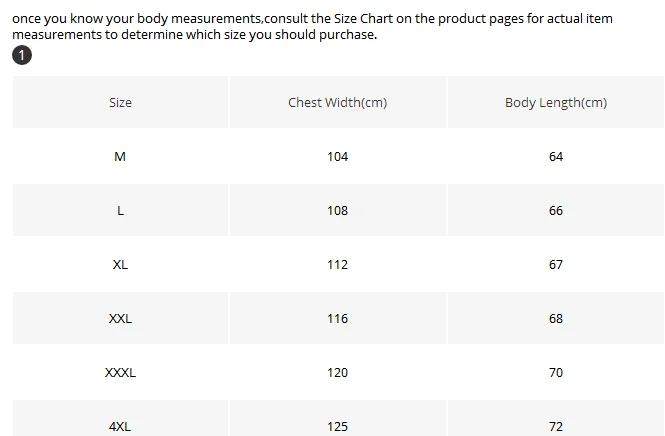This screenshot has height=436, width=665.
Task: Click the size chart instruction paragraph
Action: 313,26
